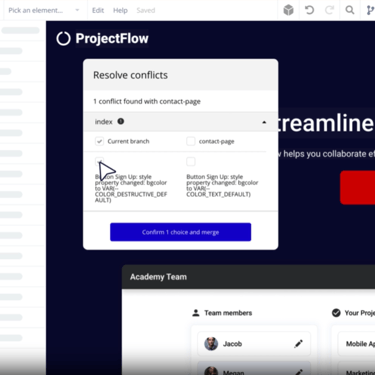This screenshot has width=375, height=375.
Task: Toggle the contact-page checkbox
Action: pyautogui.click(x=191, y=141)
